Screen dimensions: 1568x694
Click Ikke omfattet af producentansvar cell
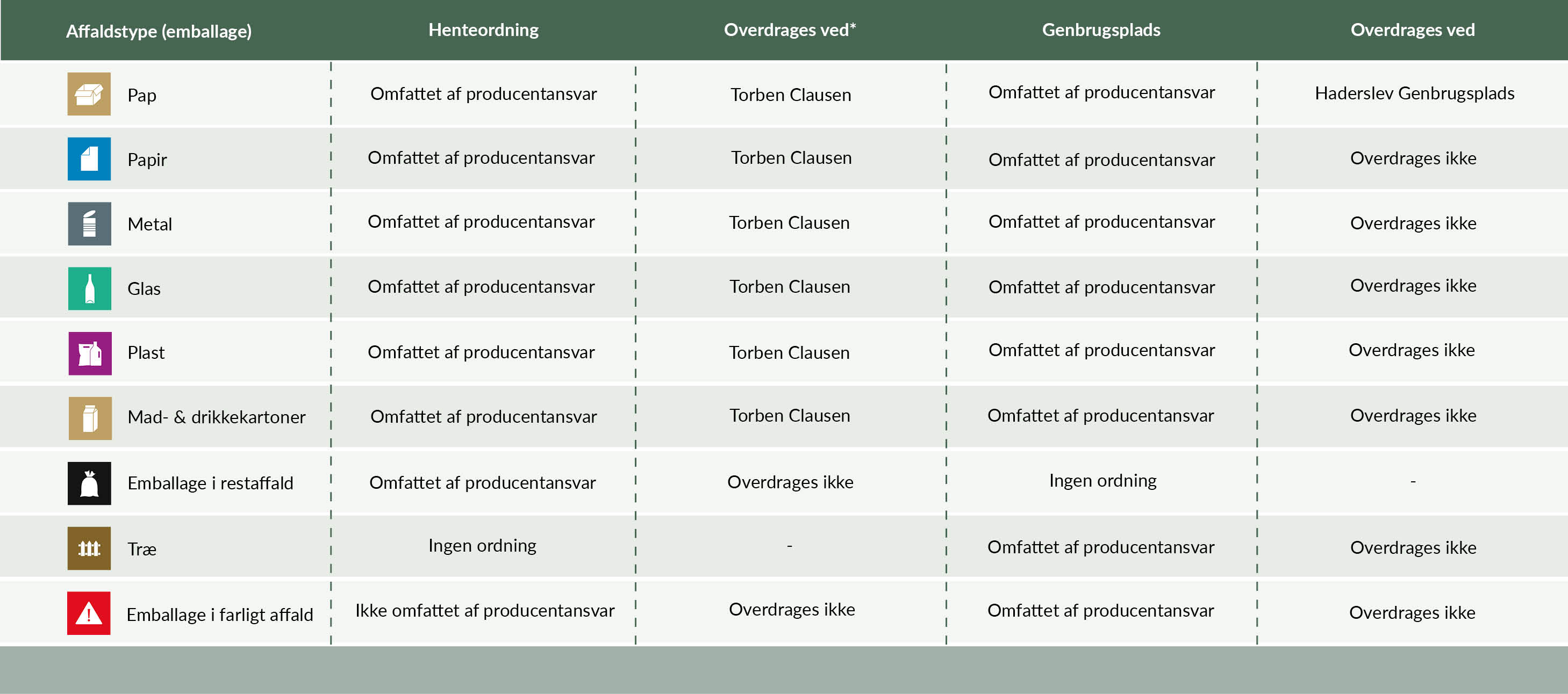(x=484, y=611)
